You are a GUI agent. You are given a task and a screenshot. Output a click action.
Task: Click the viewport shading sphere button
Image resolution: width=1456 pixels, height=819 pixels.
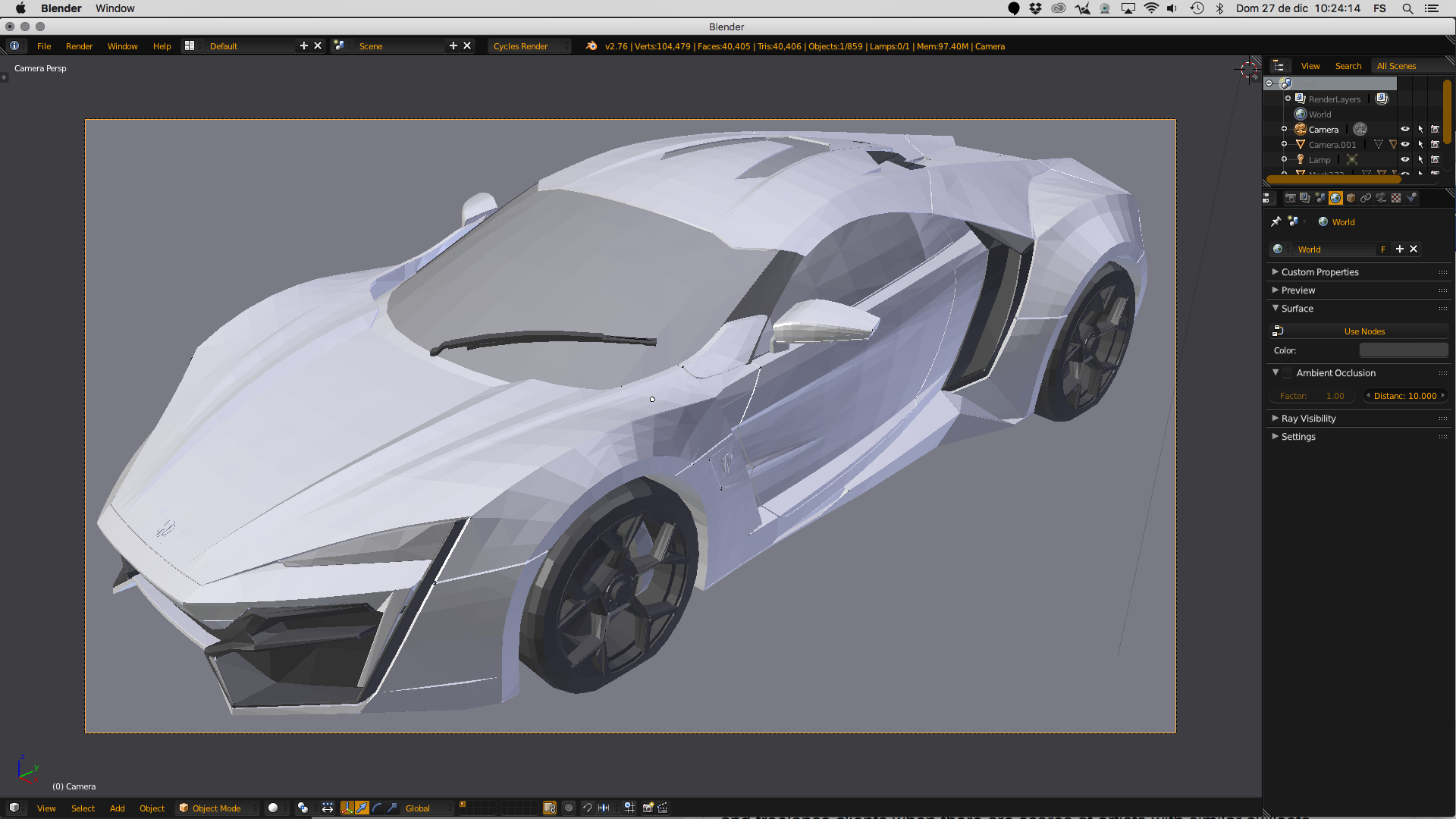coord(273,808)
